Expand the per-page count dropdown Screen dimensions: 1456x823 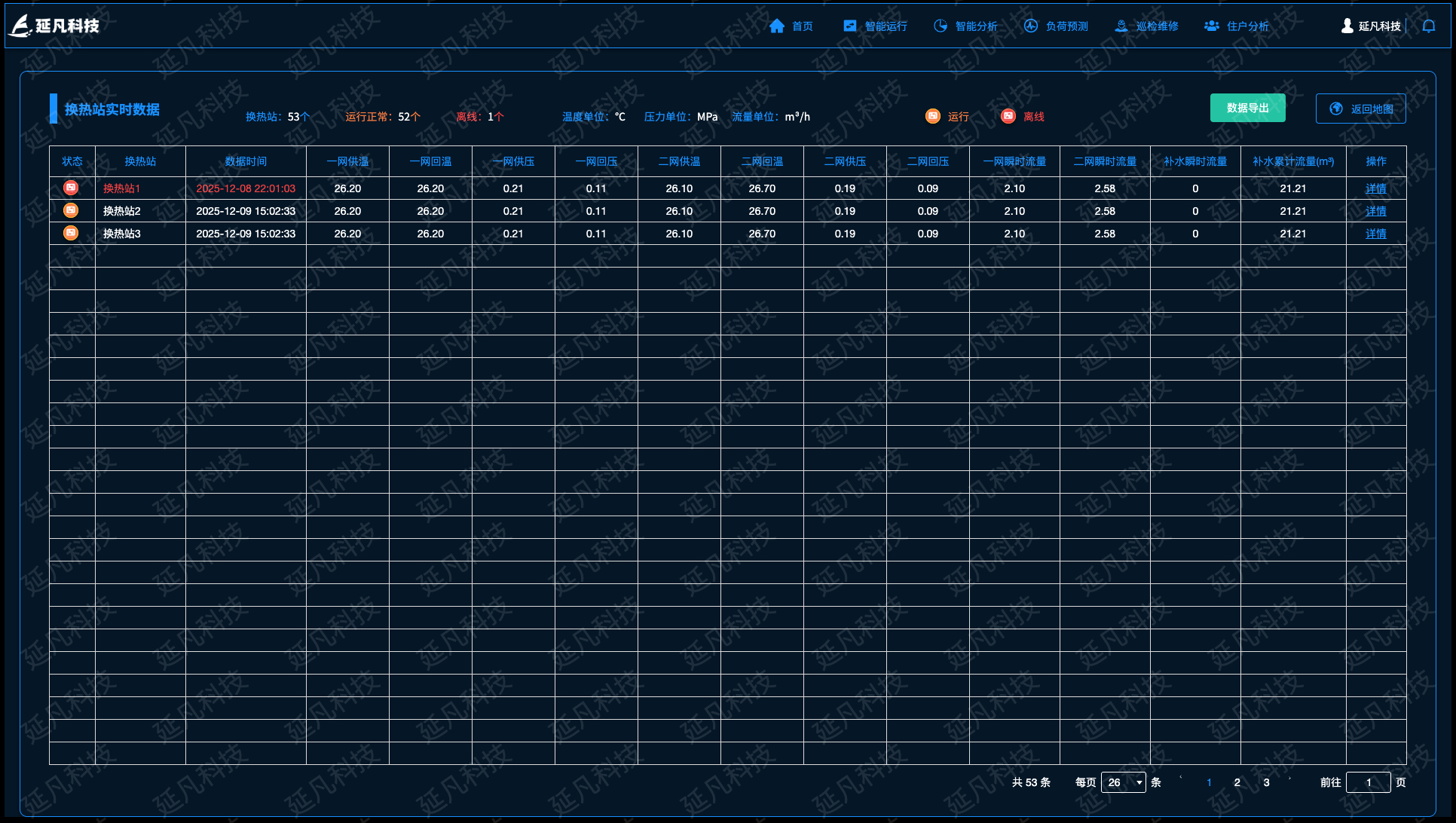[1123, 782]
